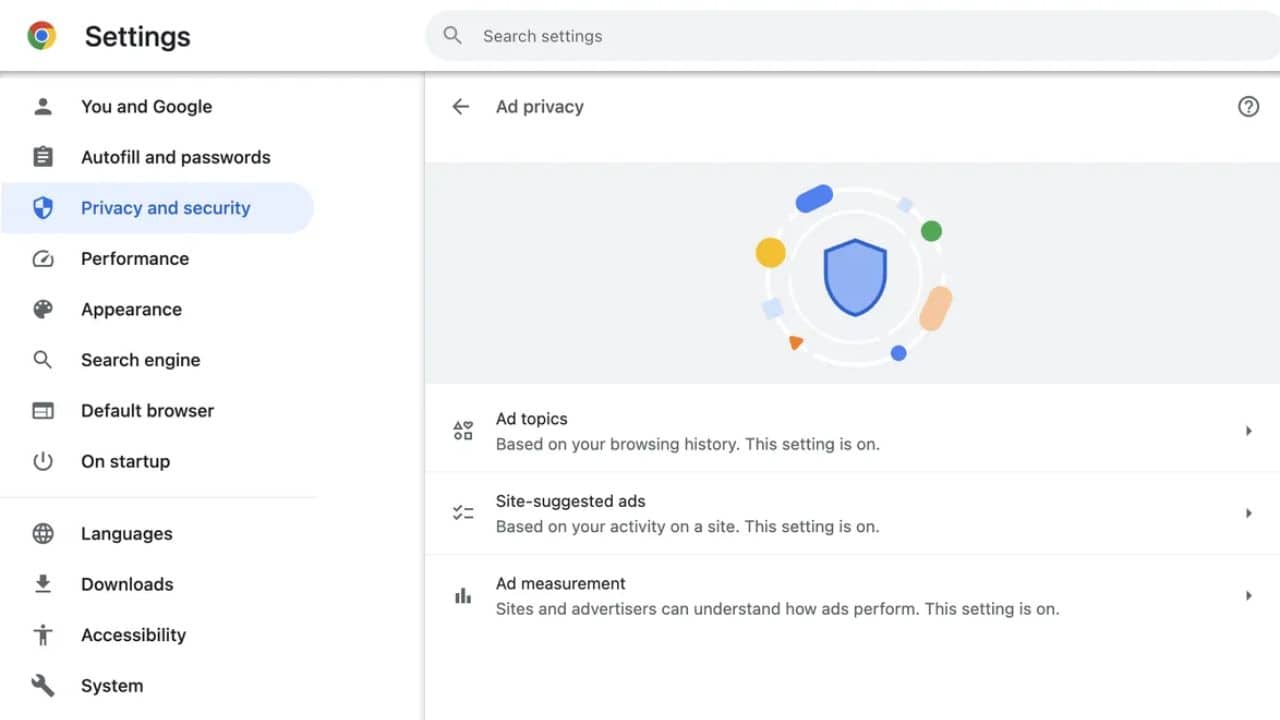Screen dimensions: 1280x720
Task: Click the Privacy and security shield icon
Action: tap(43, 208)
